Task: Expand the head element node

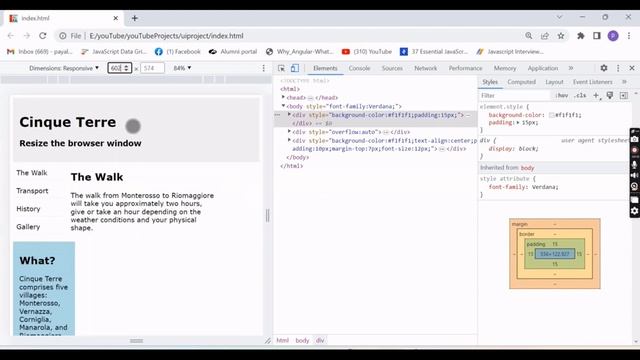Action: point(283,97)
